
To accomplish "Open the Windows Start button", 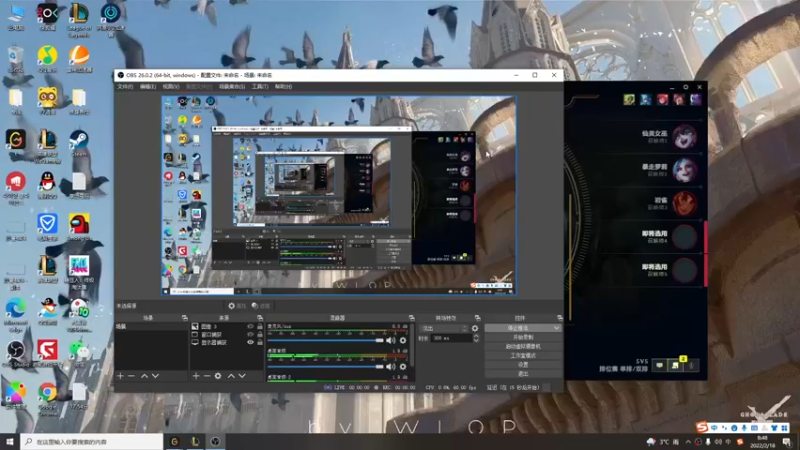I will (x=10, y=441).
